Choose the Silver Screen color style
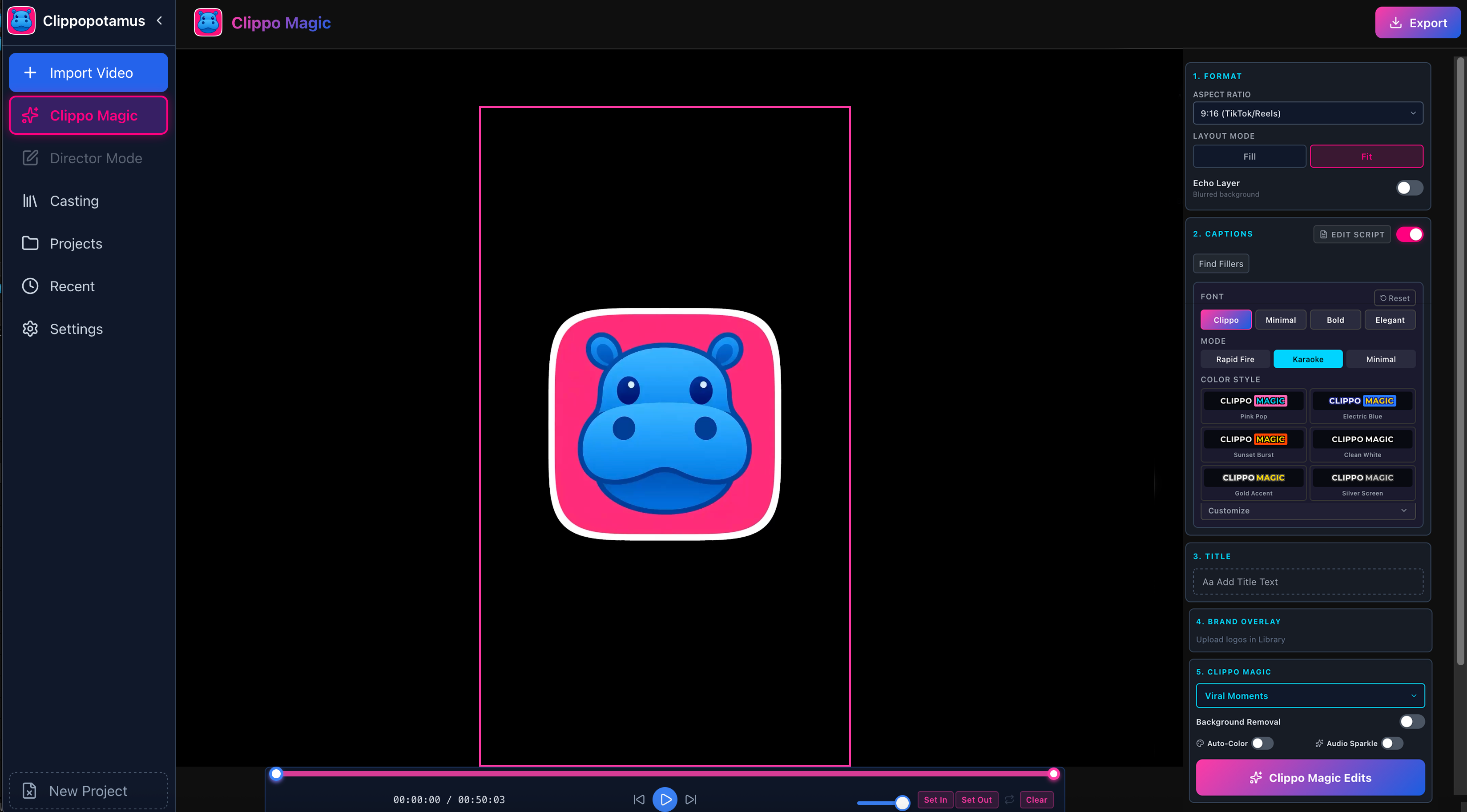 coord(1362,483)
